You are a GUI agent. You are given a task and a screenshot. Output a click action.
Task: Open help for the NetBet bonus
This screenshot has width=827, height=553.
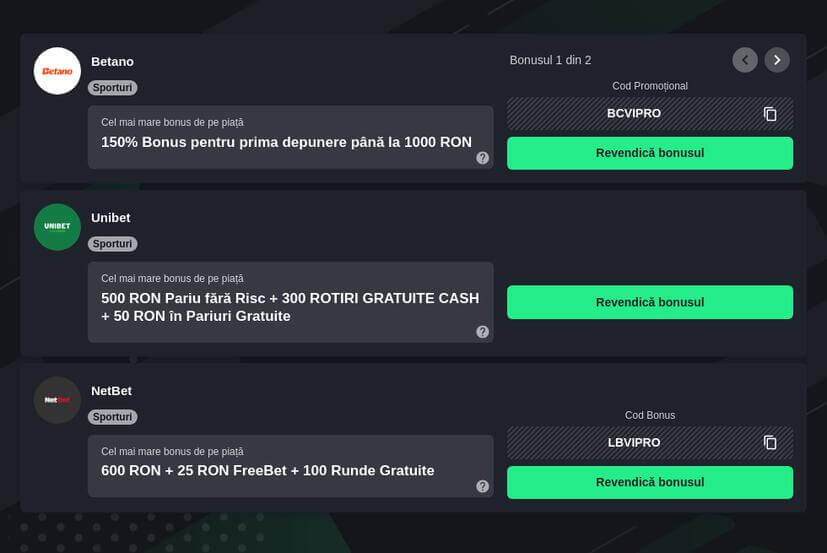coord(482,486)
